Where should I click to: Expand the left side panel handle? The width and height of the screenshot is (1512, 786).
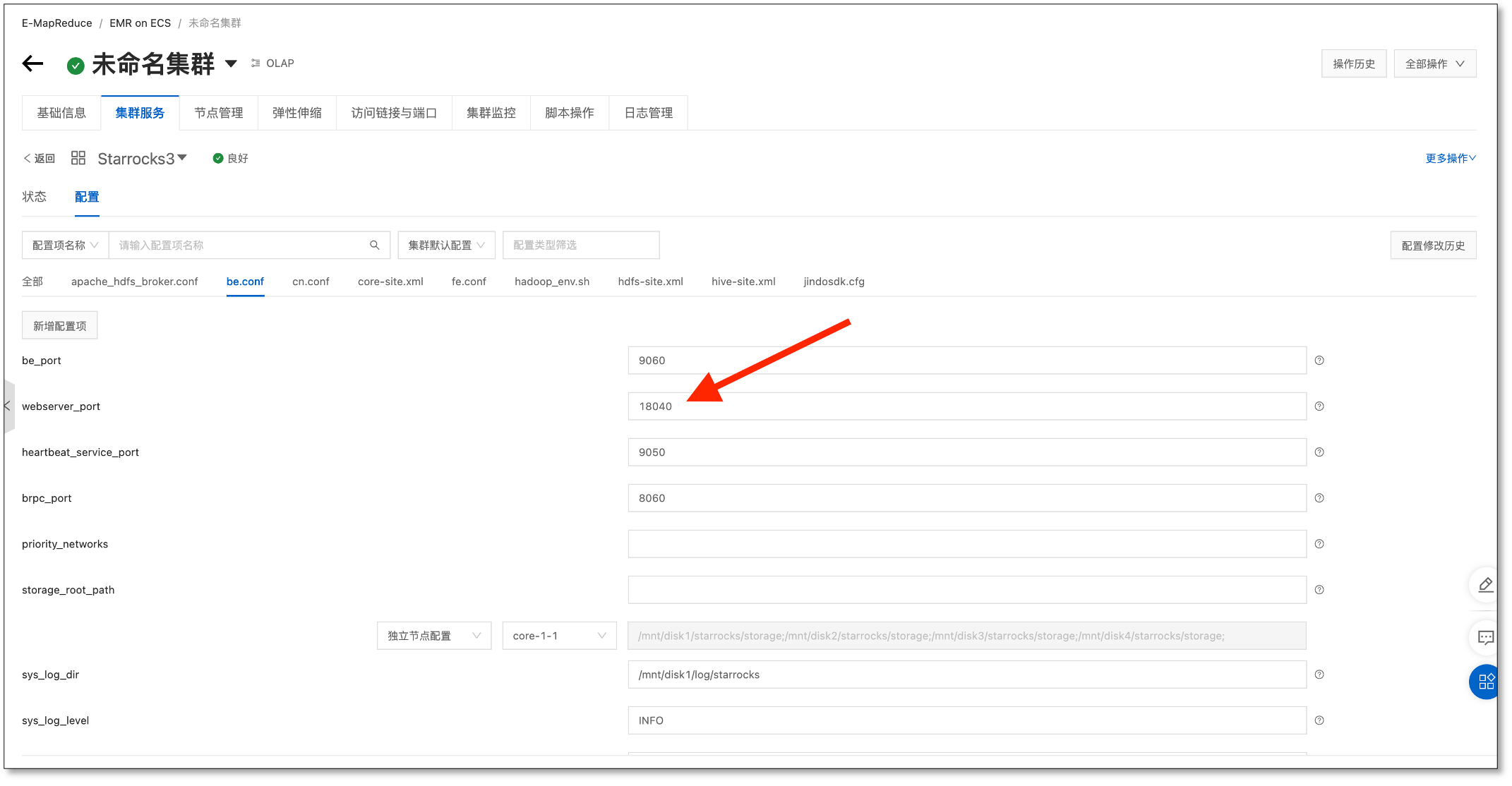[x=8, y=406]
